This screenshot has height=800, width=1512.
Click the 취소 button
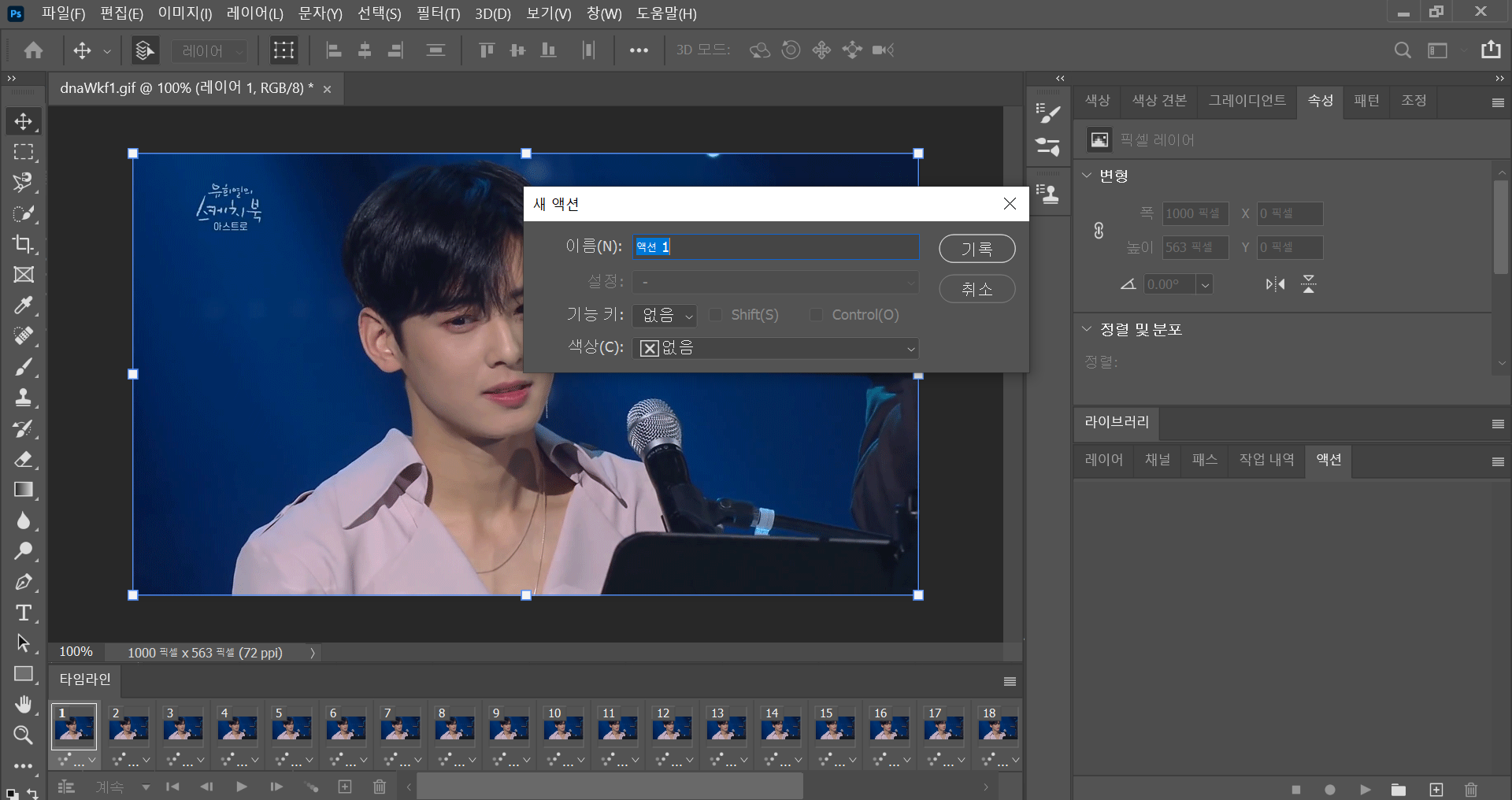coord(976,289)
